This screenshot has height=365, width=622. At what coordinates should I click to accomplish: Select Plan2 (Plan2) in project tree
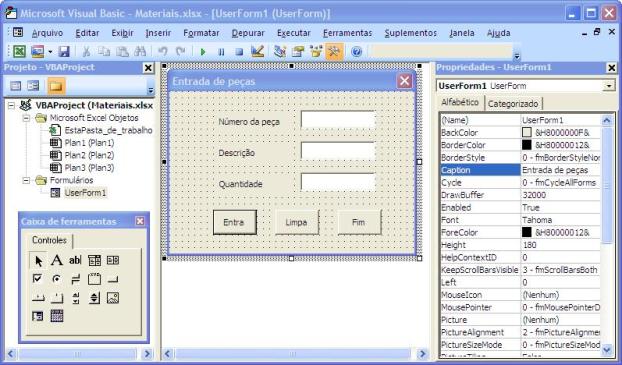click(x=89, y=155)
